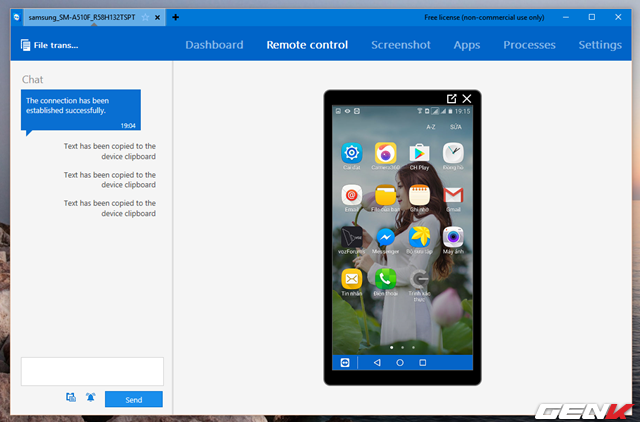Click the chat message input box
The height and width of the screenshot is (422, 640).
[92, 371]
